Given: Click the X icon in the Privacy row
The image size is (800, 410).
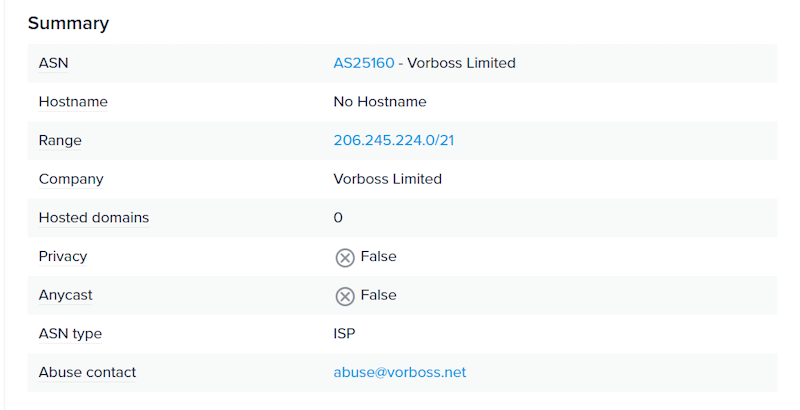Looking at the screenshot, I should (345, 258).
